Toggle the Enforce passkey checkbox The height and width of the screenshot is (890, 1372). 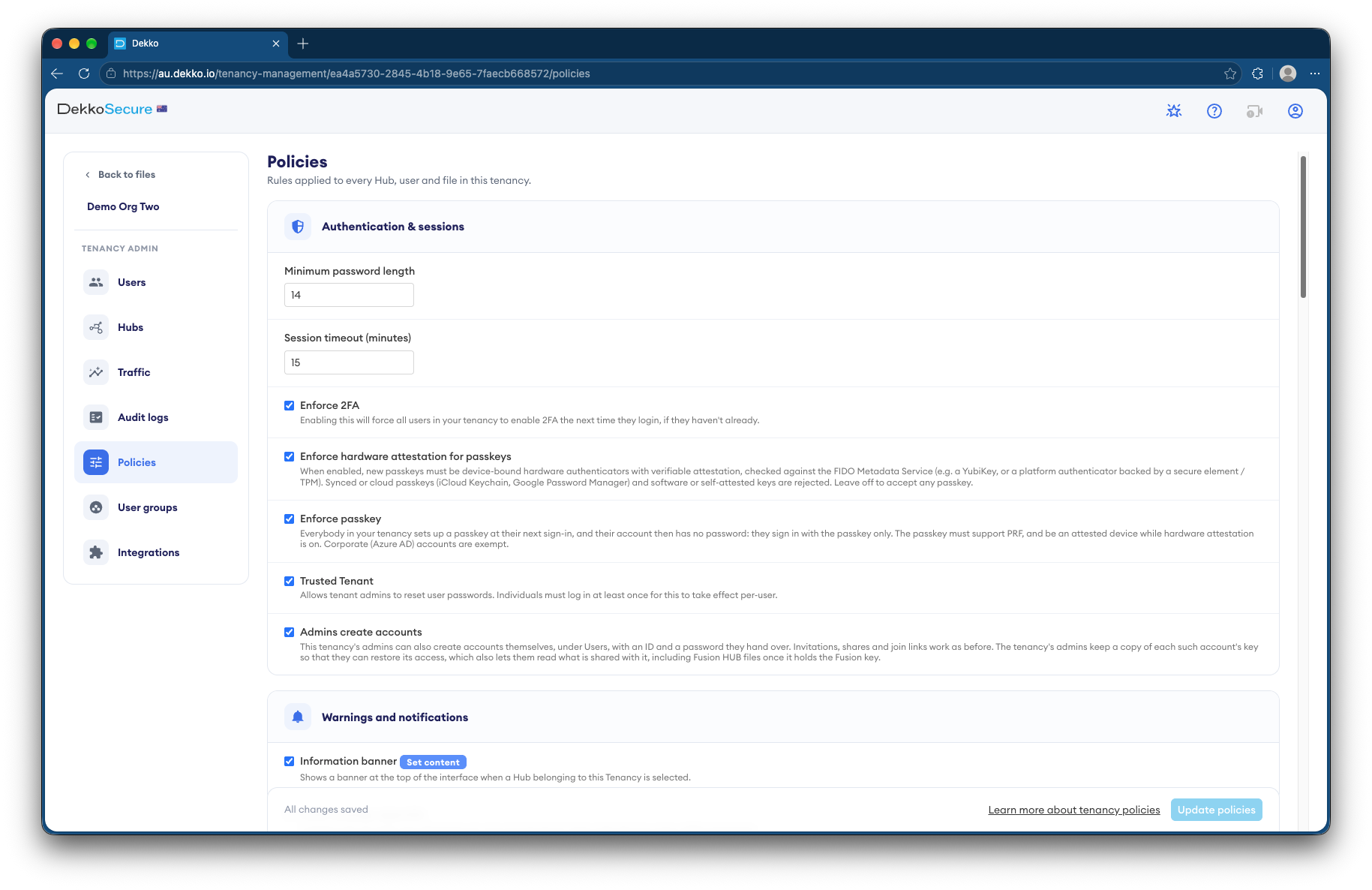[x=289, y=519]
